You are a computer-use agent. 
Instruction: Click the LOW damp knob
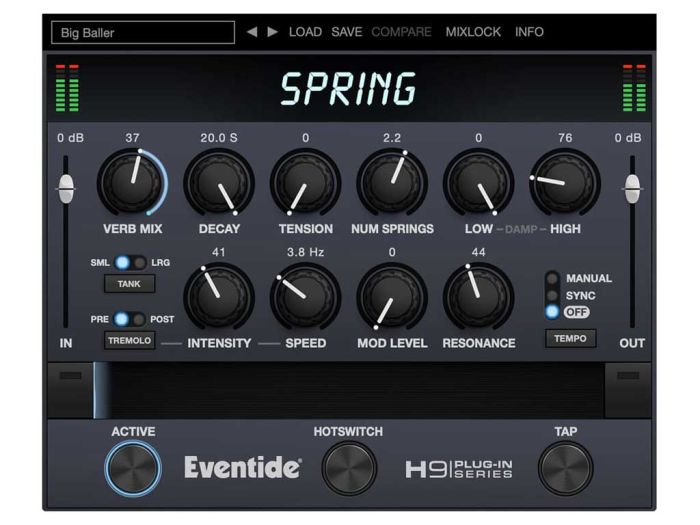point(479,183)
